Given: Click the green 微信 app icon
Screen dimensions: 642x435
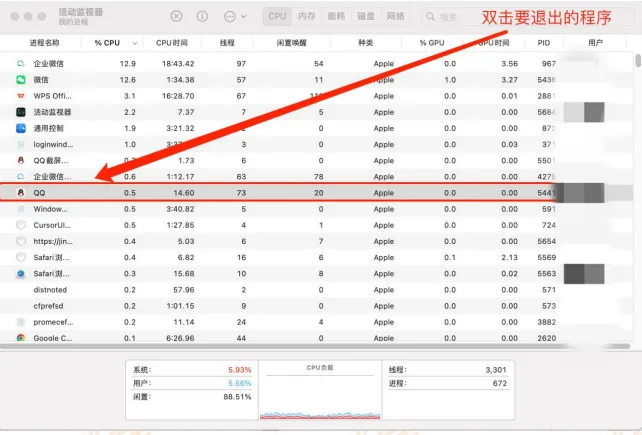Looking at the screenshot, I should (20, 80).
